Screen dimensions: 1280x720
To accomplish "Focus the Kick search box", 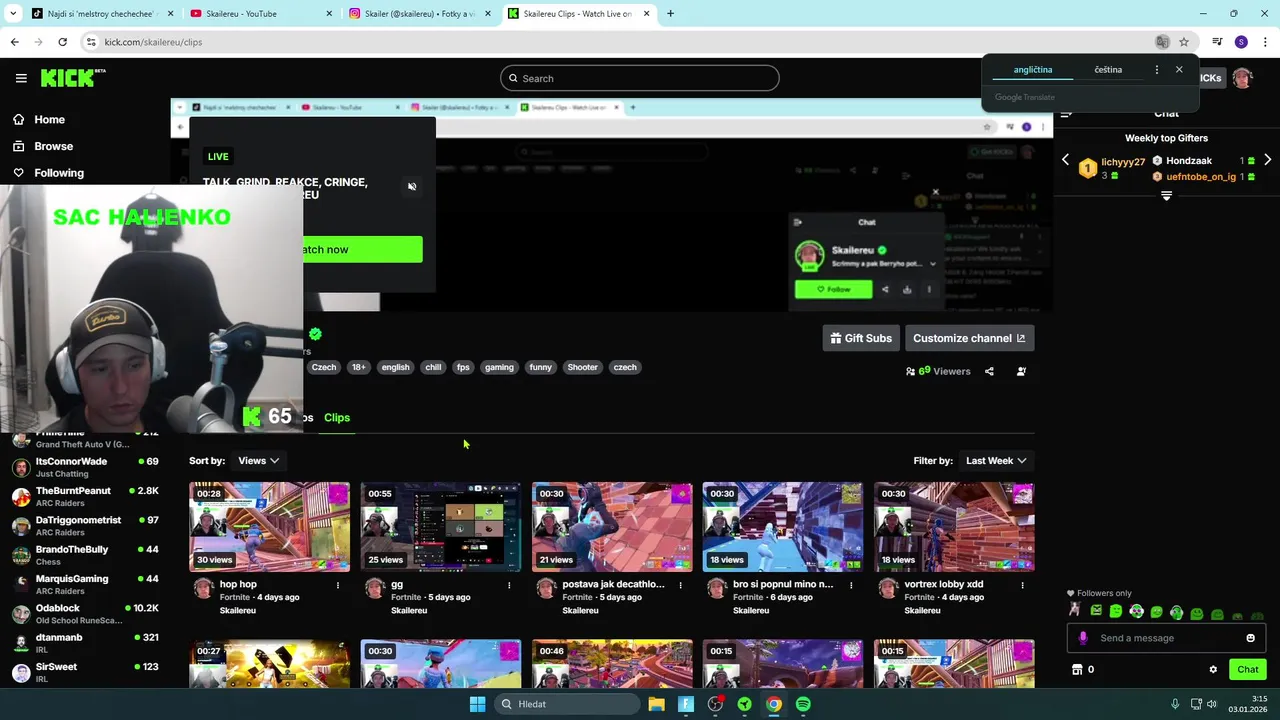I will pyautogui.click(x=640, y=78).
